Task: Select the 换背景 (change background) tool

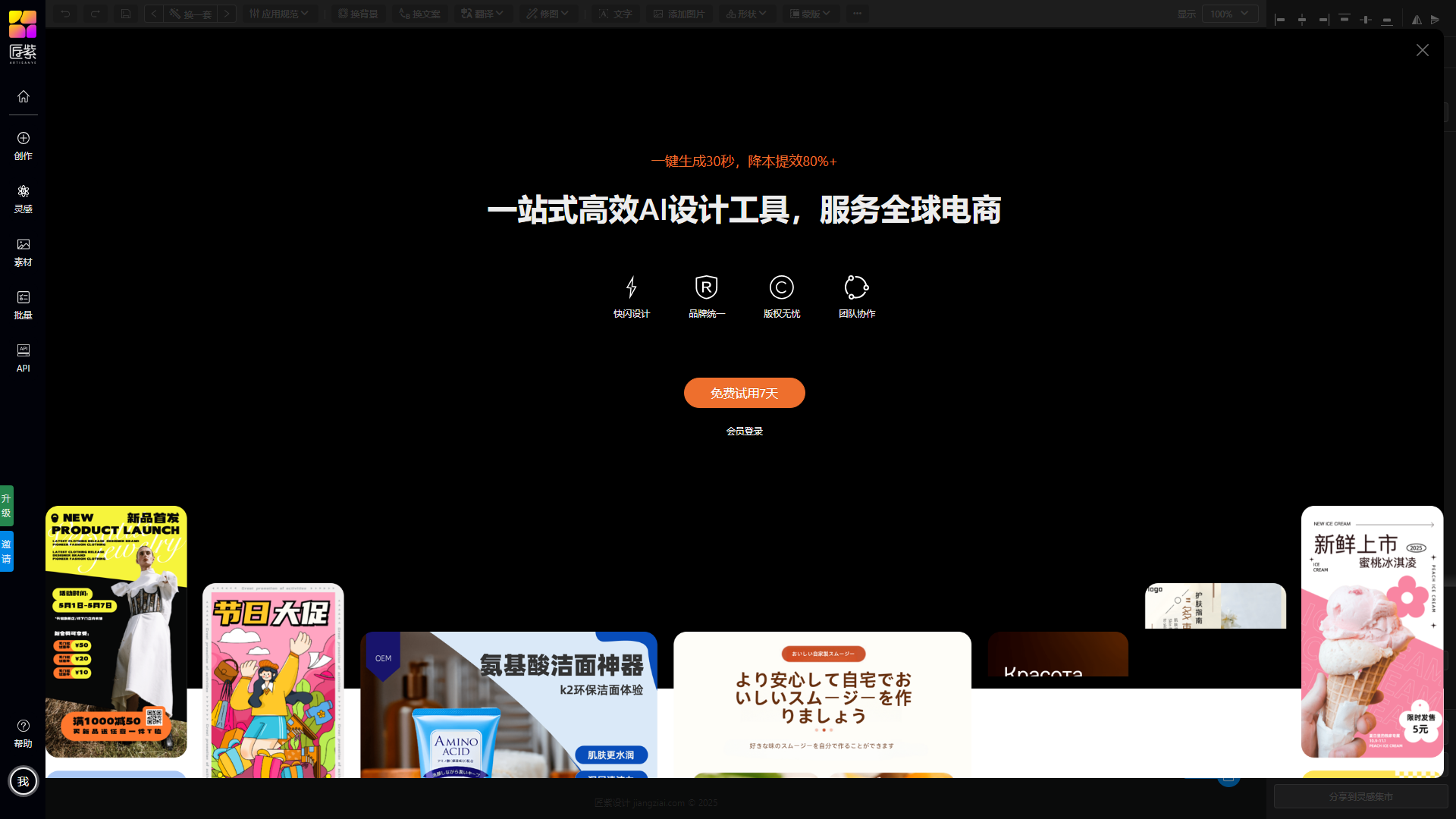Action: coord(358,13)
